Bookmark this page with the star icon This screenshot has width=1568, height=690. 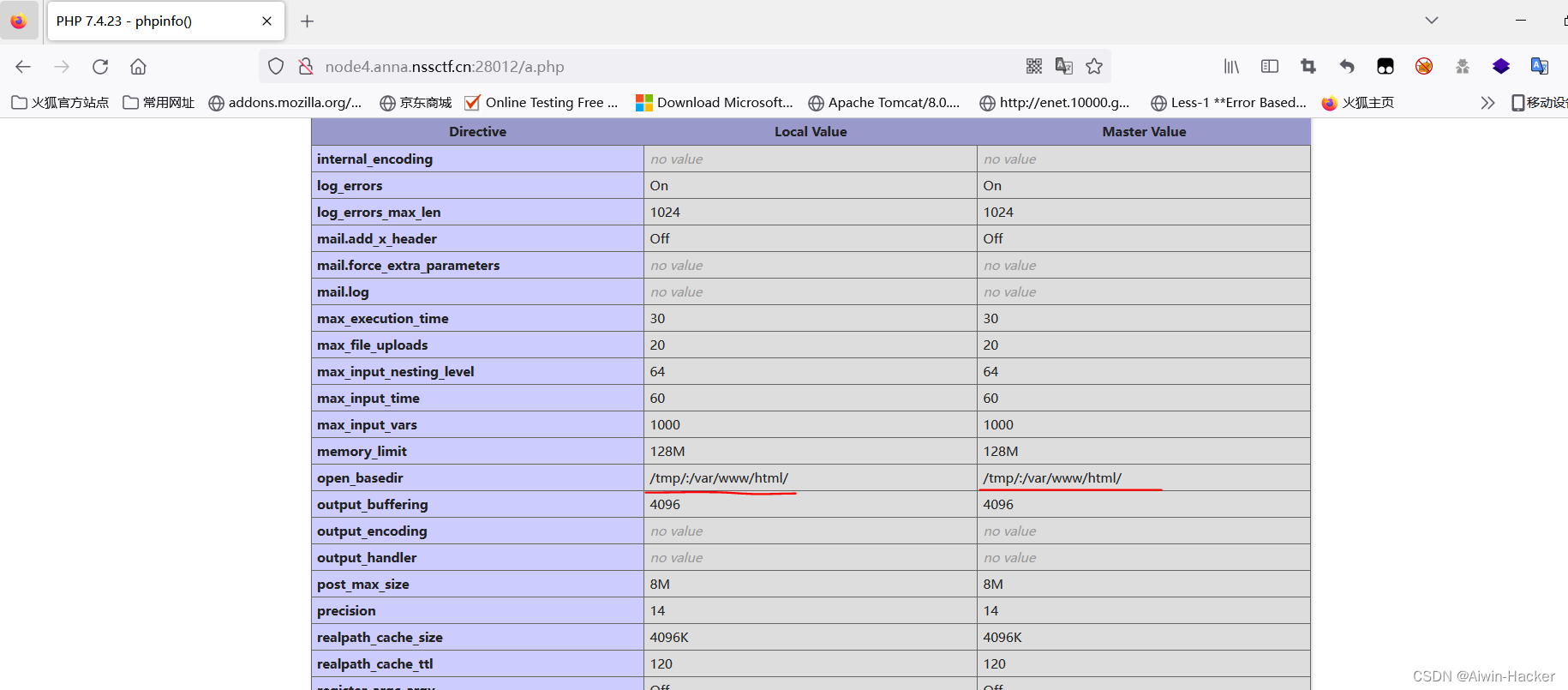pyautogui.click(x=1094, y=66)
